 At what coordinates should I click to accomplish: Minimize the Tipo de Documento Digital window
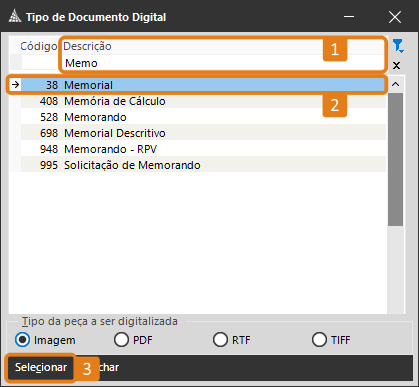(349, 17)
